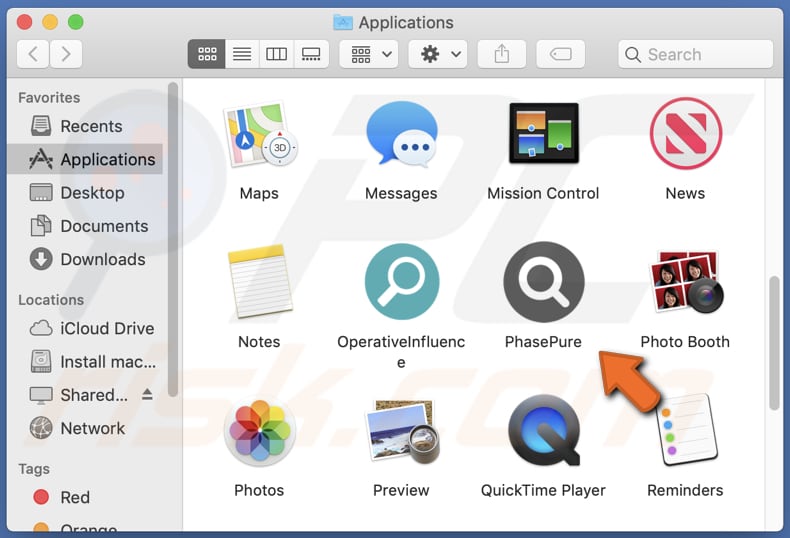Image resolution: width=790 pixels, height=538 pixels.
Task: Select the Mission Control app icon
Action: point(544,133)
